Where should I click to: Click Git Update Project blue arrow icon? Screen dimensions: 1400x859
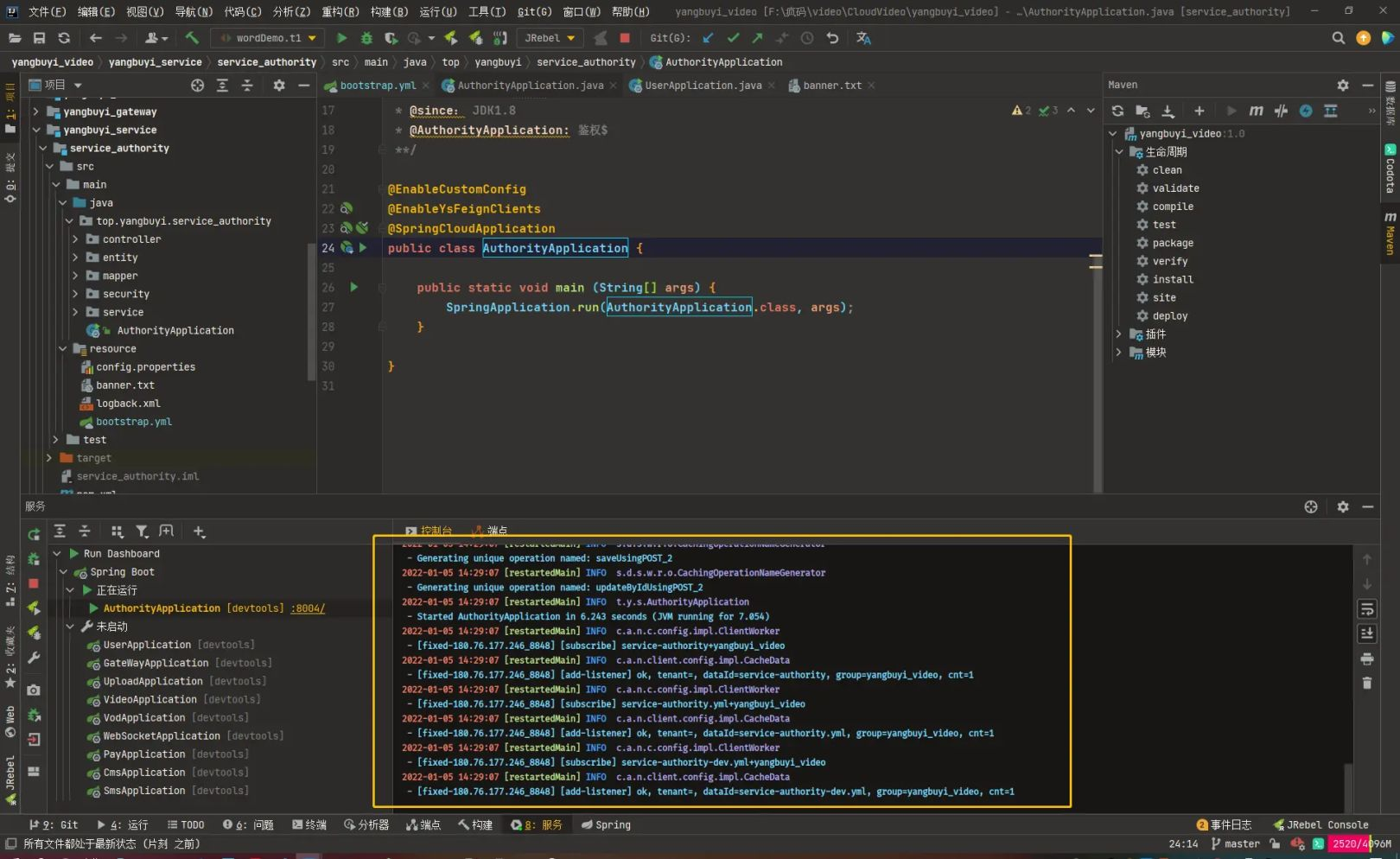click(x=709, y=38)
